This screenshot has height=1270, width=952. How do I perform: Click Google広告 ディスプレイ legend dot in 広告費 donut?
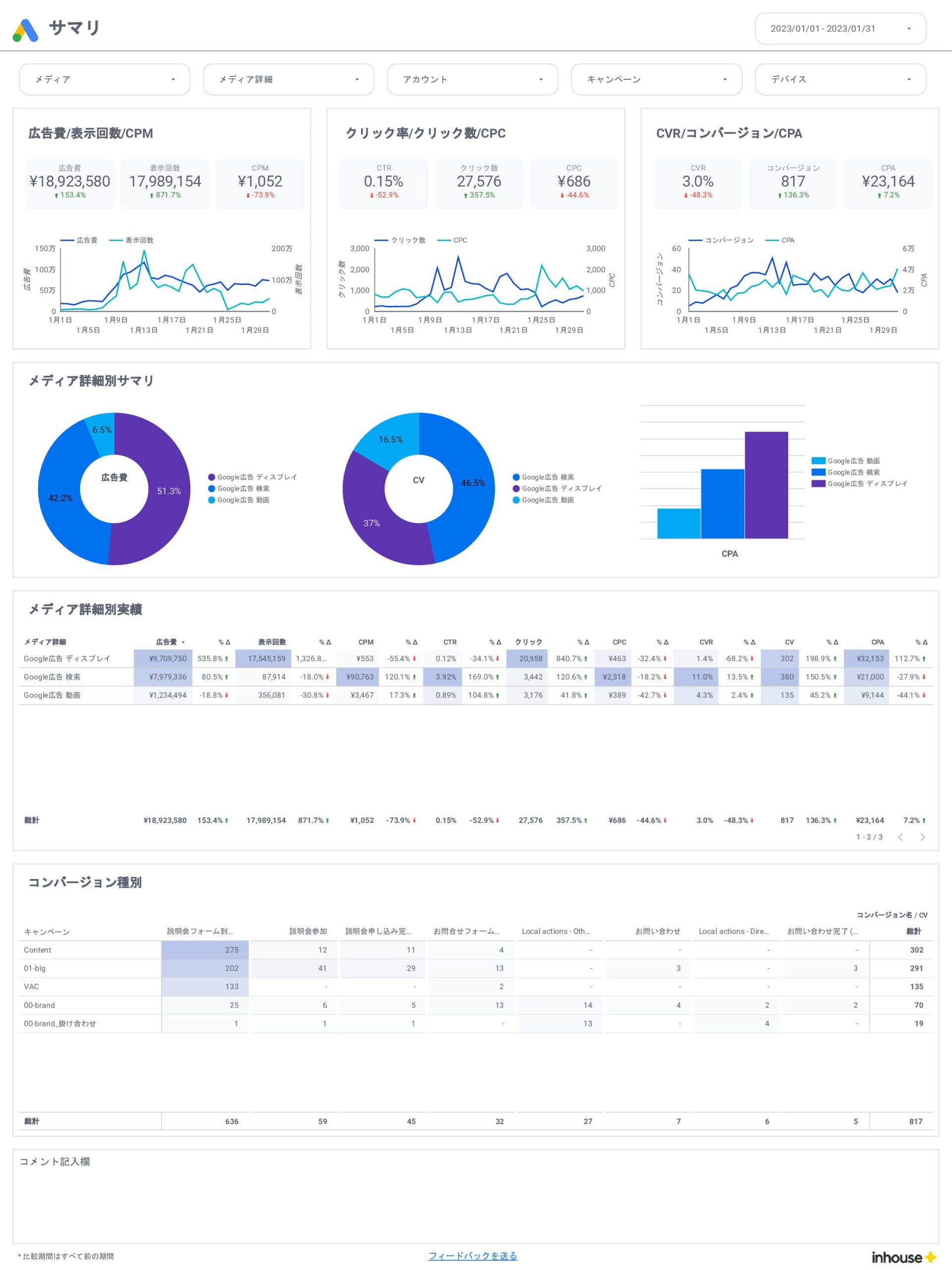[x=211, y=477]
